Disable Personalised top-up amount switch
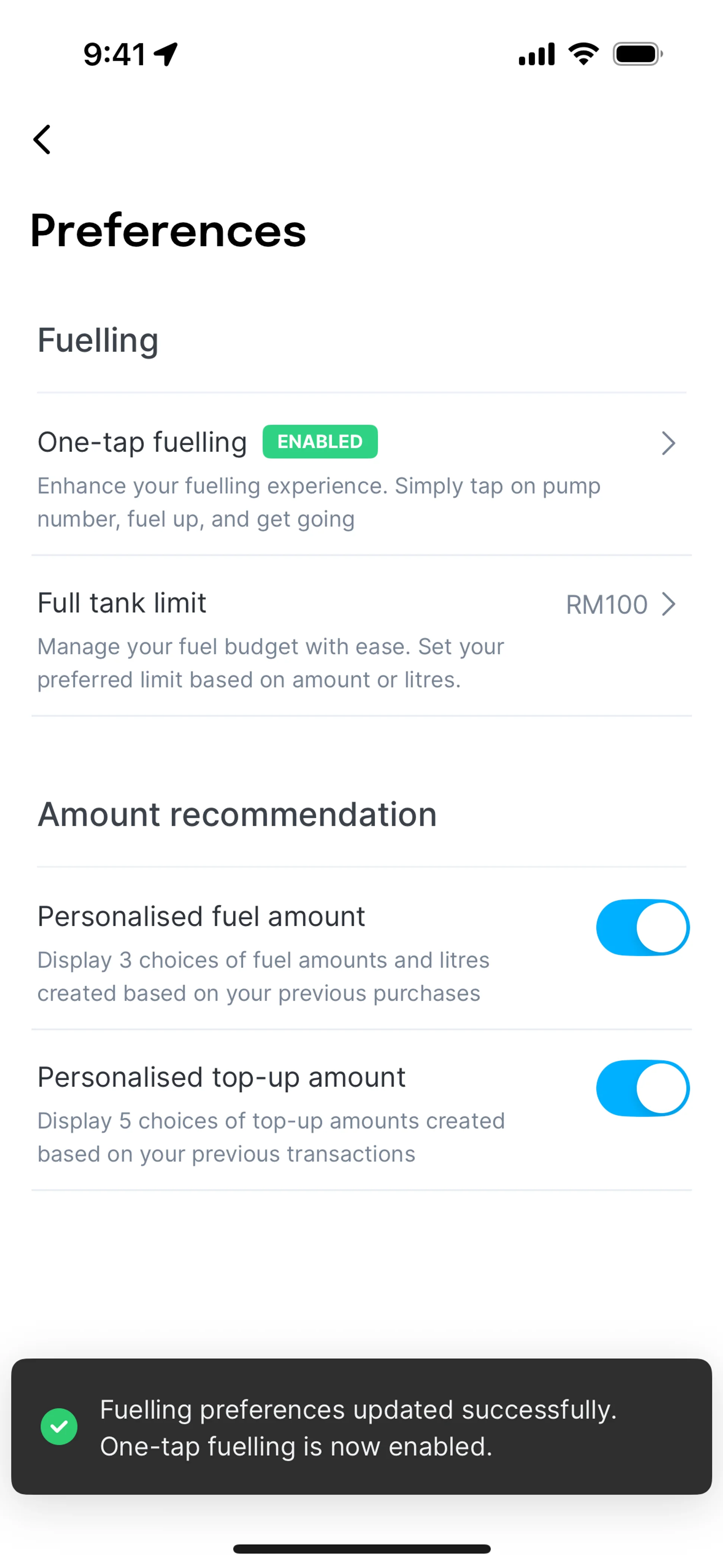Screen dimensions: 723x1568 click(x=642, y=1088)
